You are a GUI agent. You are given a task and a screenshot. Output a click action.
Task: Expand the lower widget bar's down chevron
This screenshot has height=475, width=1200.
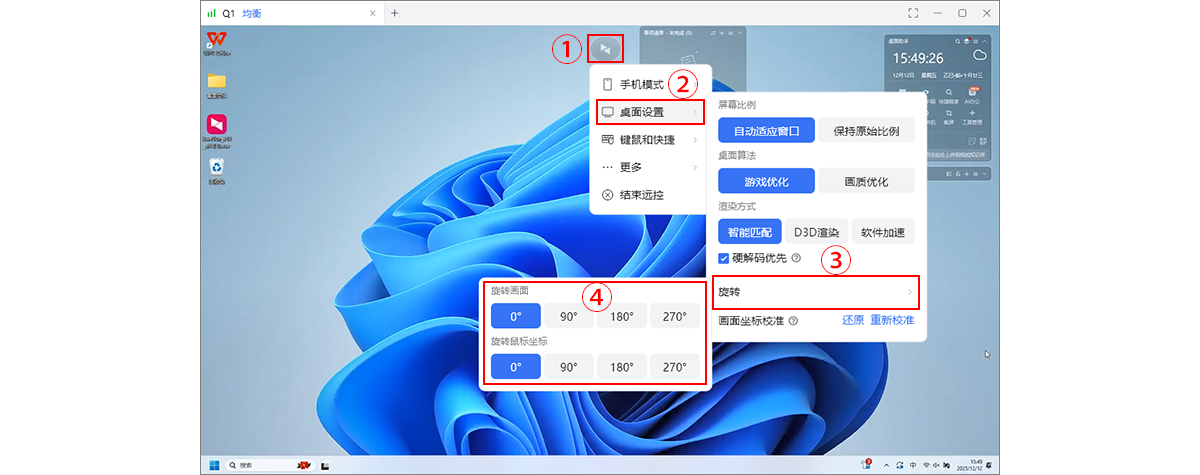pos(984,173)
